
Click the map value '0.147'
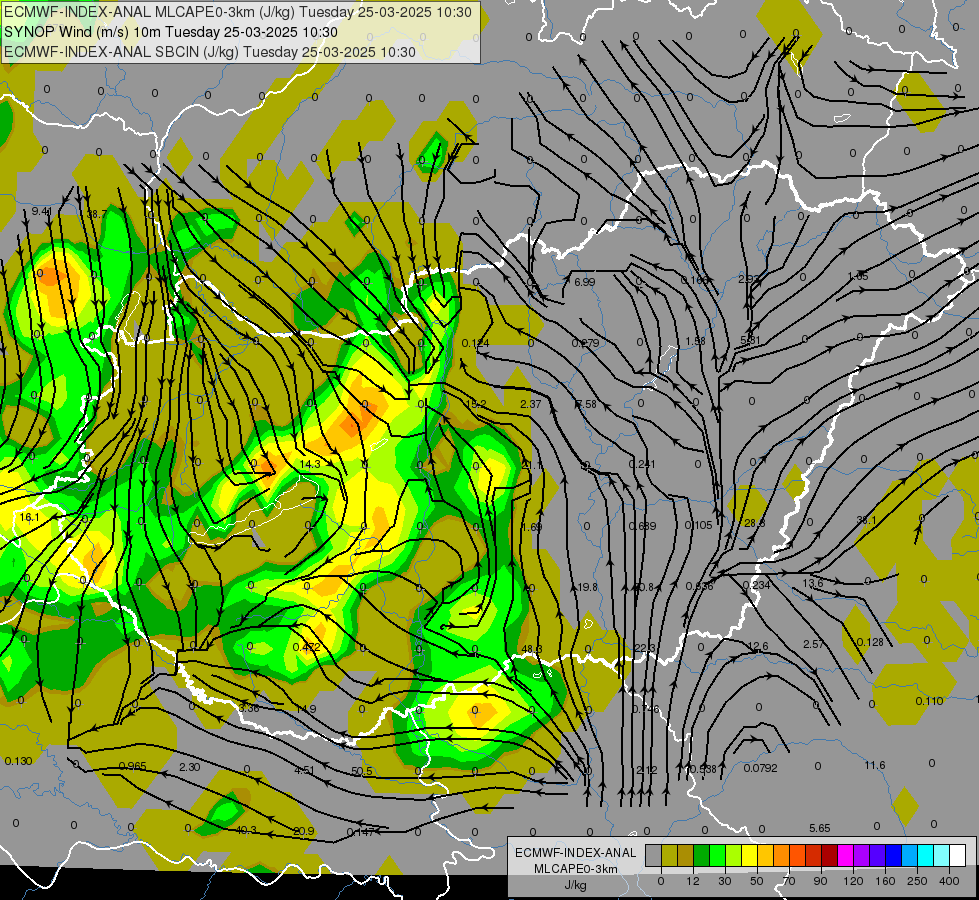coord(360,832)
